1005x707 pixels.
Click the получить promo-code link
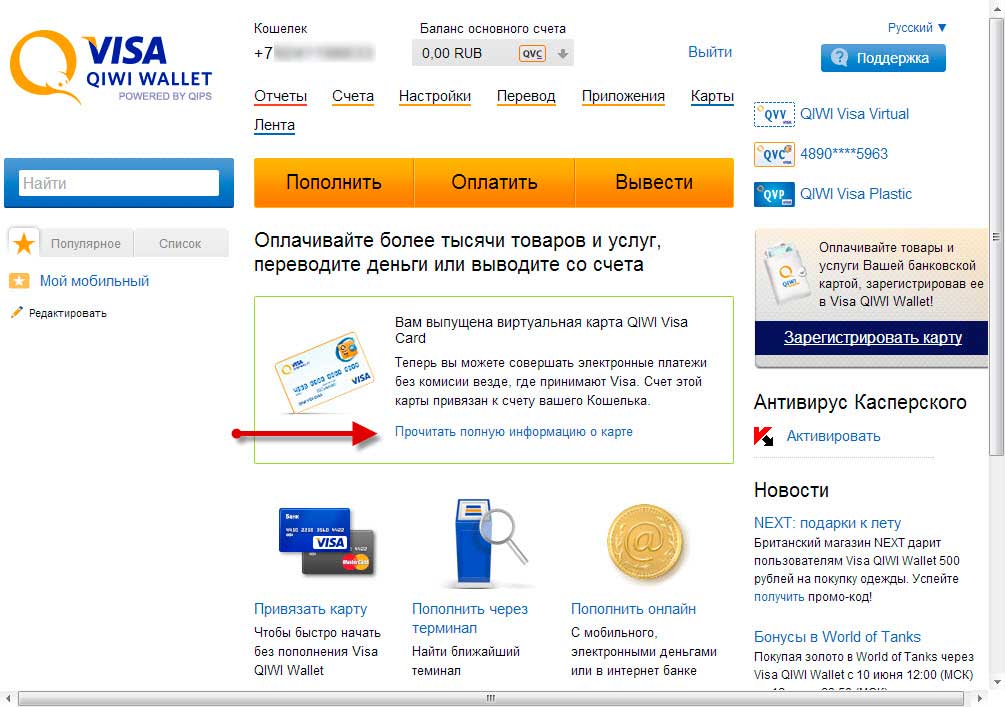pos(779,597)
